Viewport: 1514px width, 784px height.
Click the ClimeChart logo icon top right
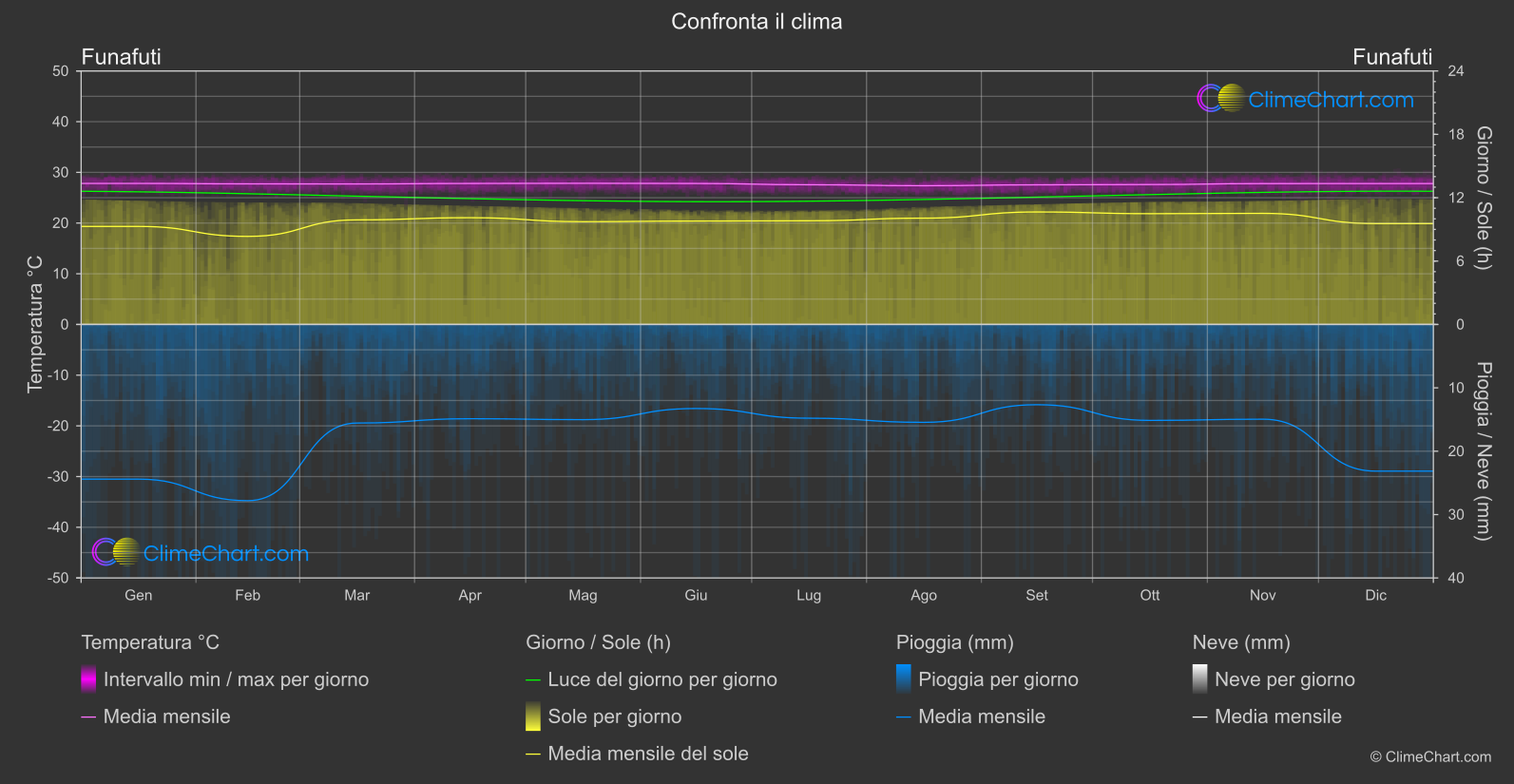pos(1220,99)
